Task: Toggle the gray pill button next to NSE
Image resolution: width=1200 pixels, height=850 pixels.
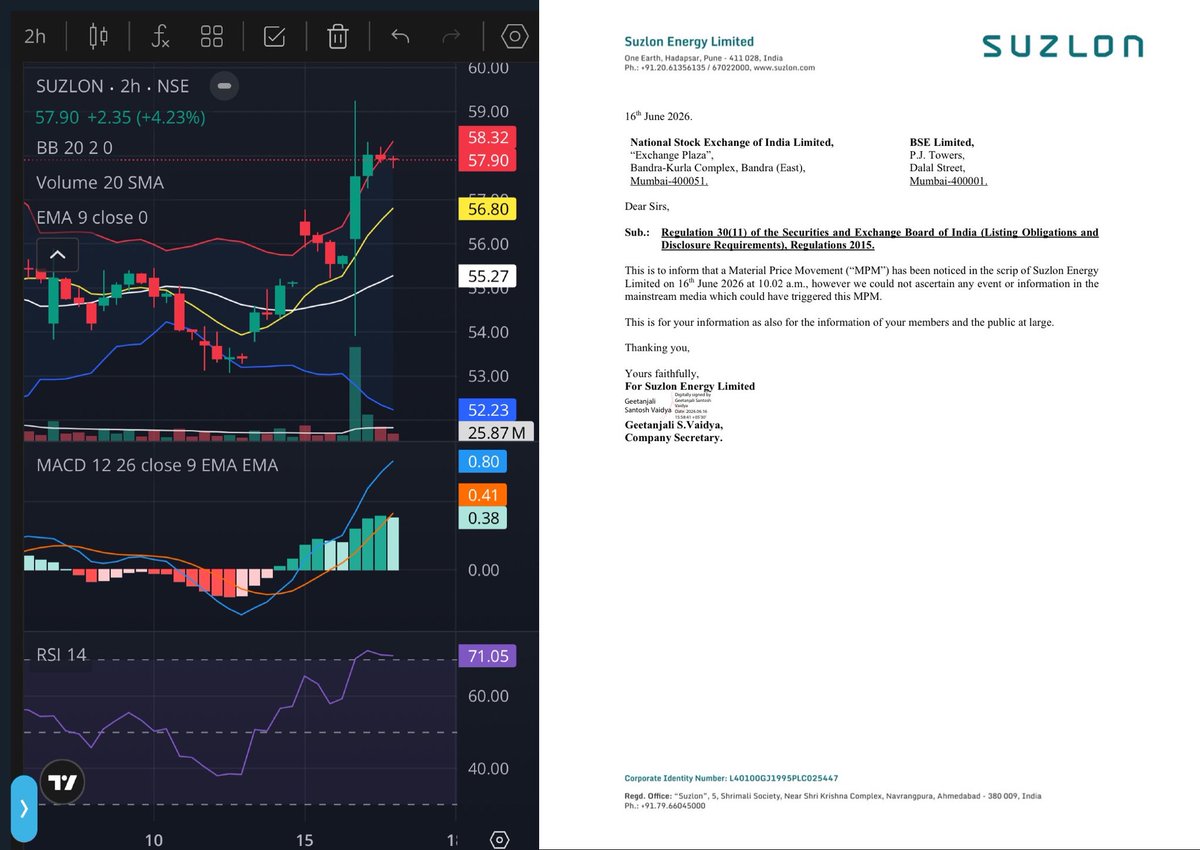Action: pos(225,86)
